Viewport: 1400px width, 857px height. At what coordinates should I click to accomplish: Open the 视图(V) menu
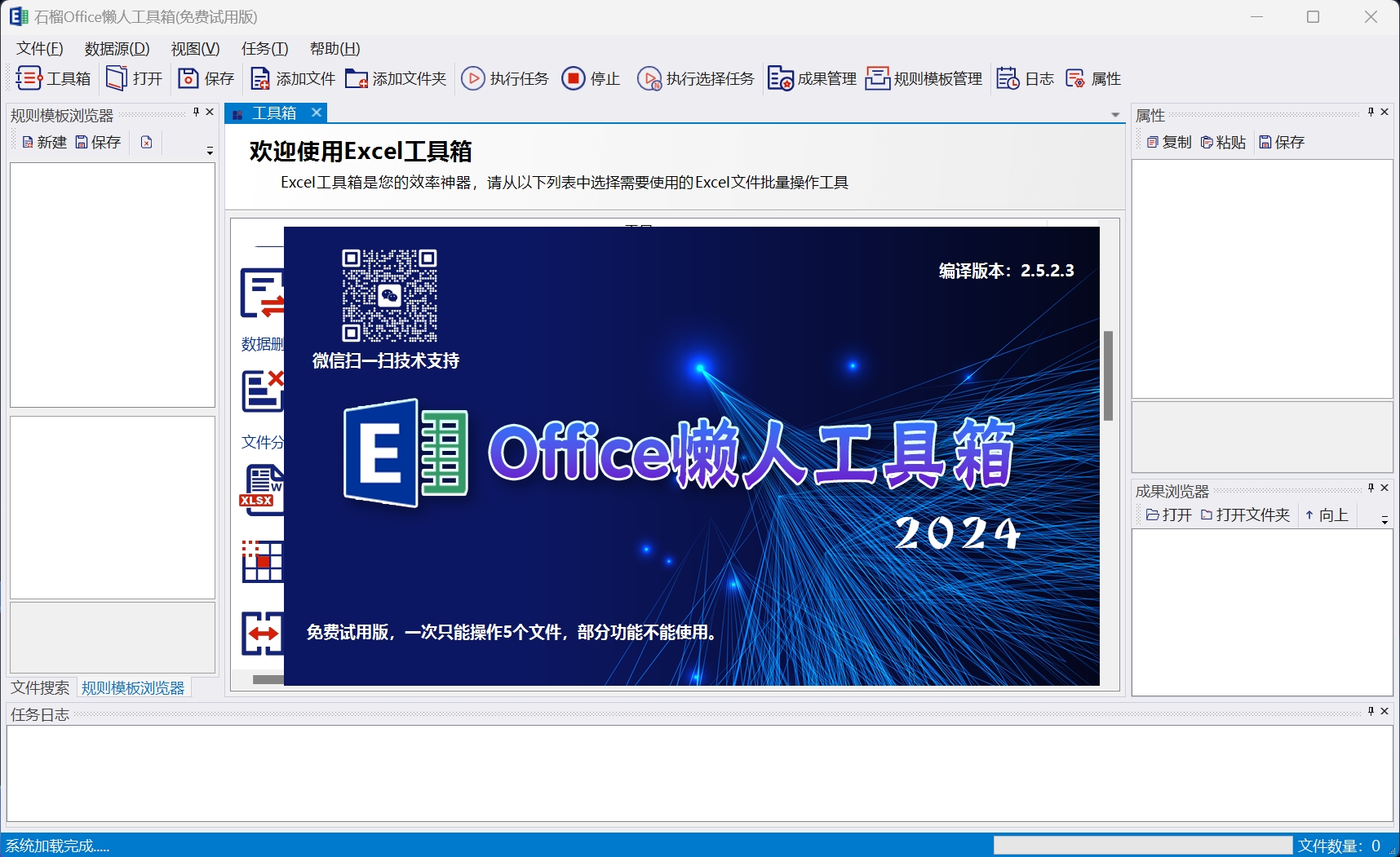tap(195, 49)
